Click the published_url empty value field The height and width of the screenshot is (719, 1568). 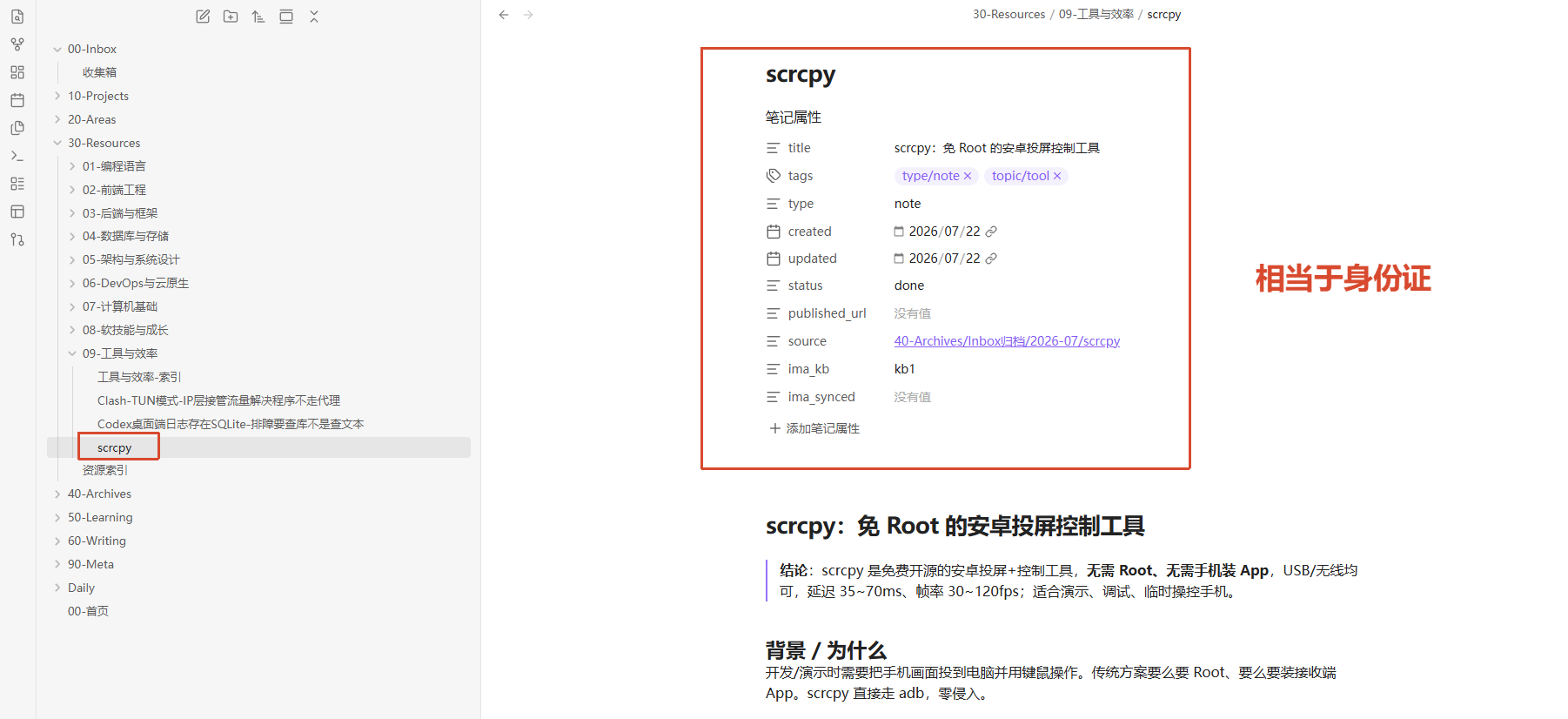(913, 313)
